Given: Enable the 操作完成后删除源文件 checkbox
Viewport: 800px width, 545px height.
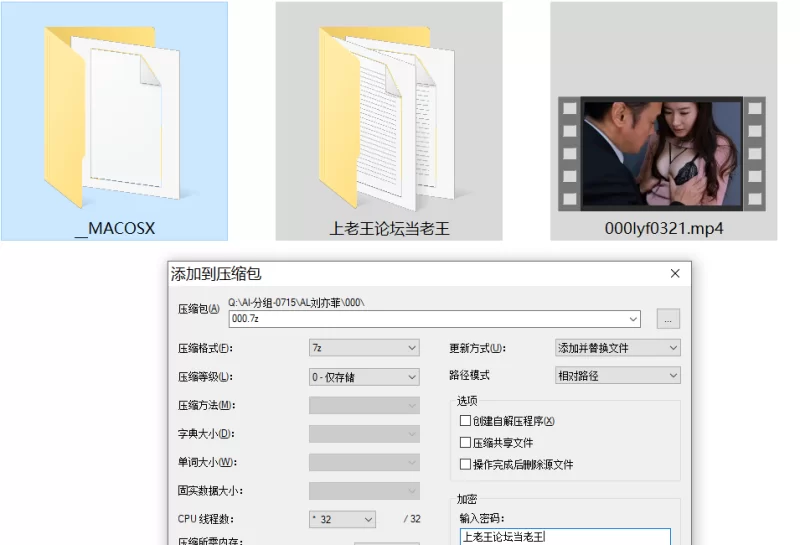Looking at the screenshot, I should pyautogui.click(x=465, y=464).
